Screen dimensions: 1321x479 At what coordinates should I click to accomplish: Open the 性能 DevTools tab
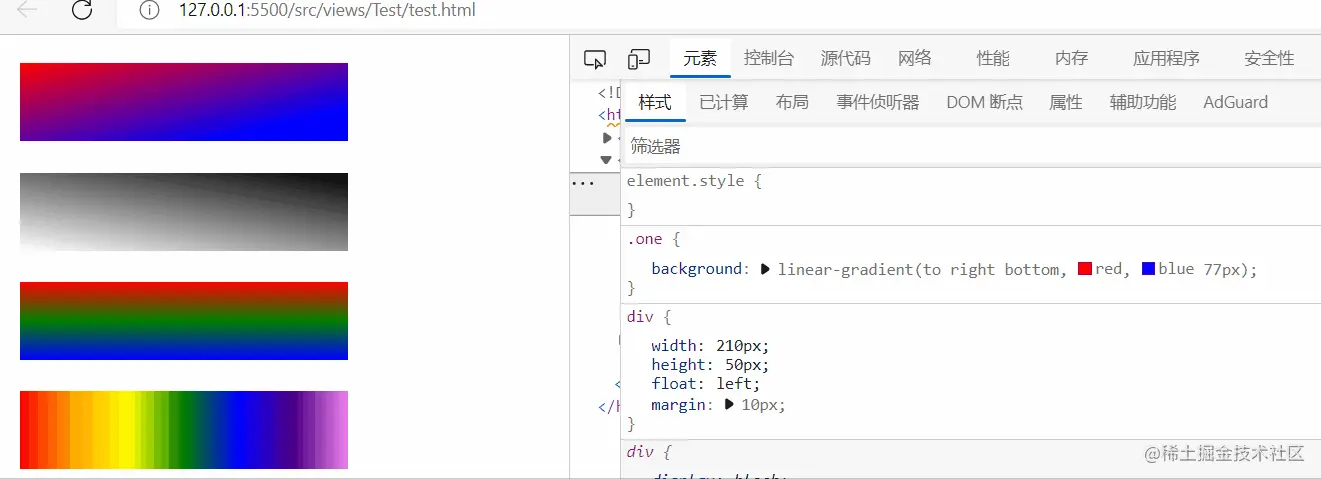(993, 59)
